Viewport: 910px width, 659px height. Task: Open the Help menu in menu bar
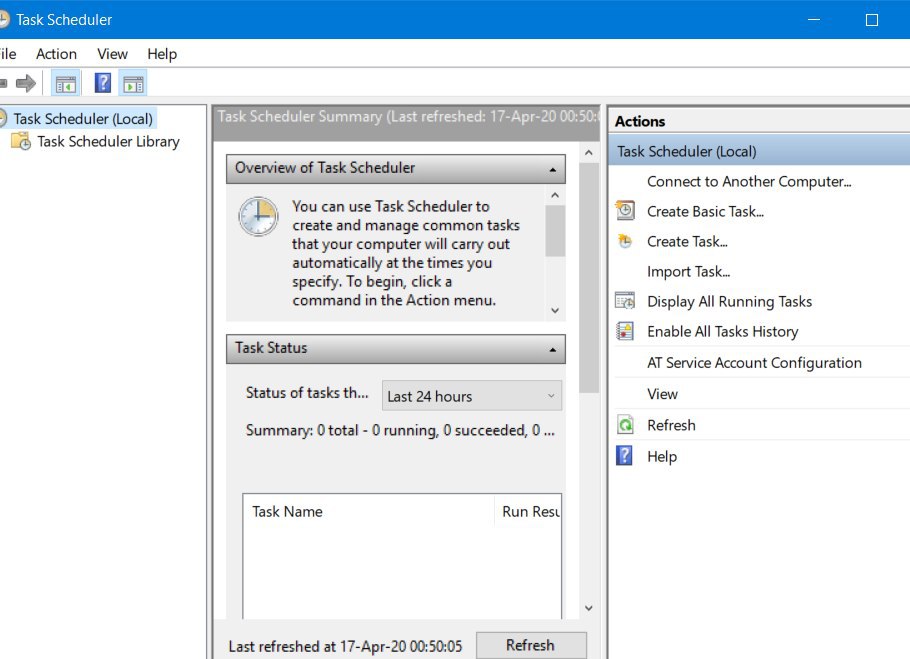(162, 54)
